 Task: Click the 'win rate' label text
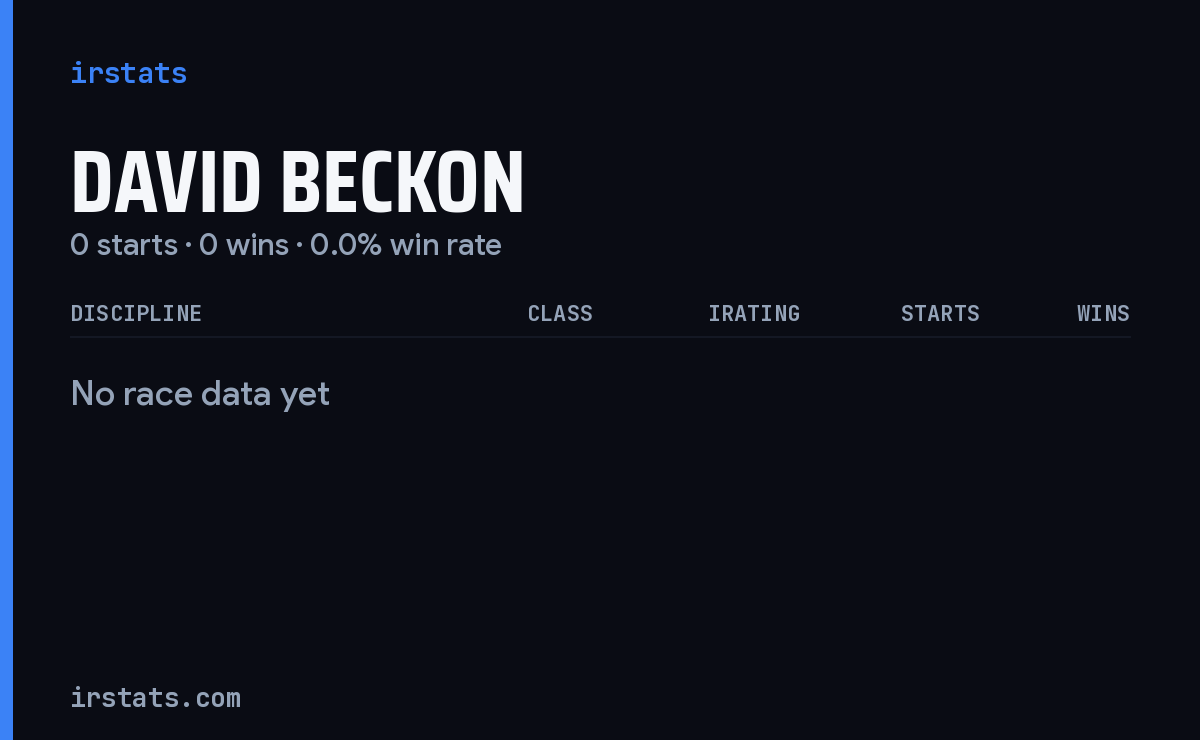(x=446, y=245)
